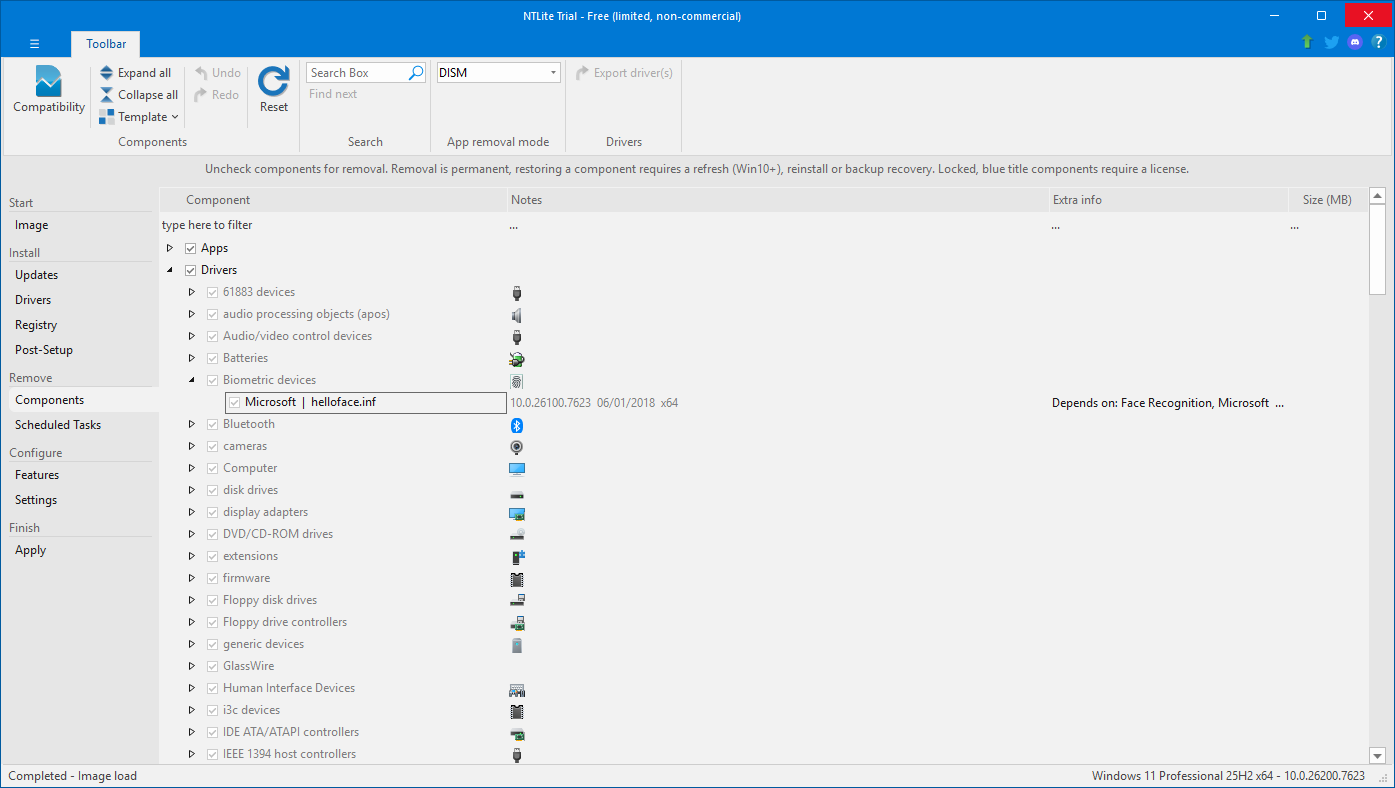Viewport: 1395px width, 788px height.
Task: Collapse the Drivers tree node
Action: coord(170,270)
